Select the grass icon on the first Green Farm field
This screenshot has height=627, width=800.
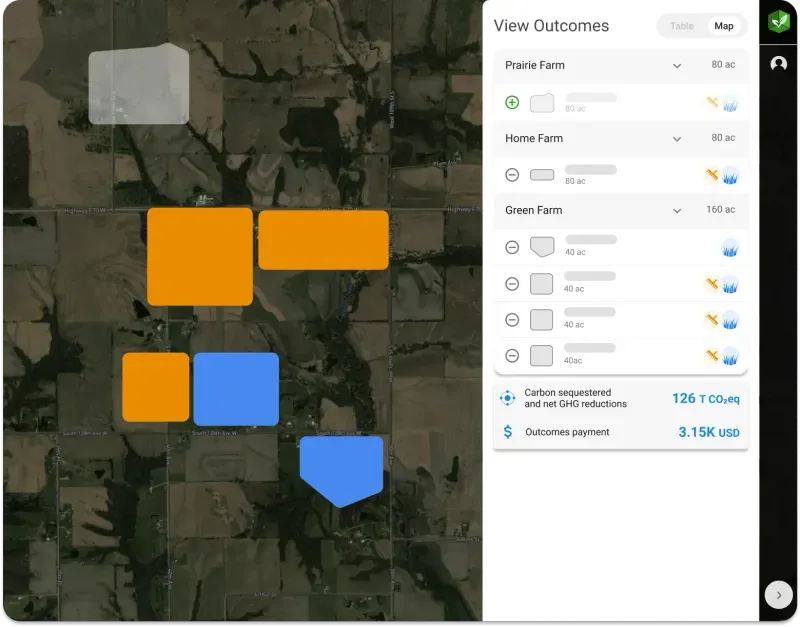point(731,247)
